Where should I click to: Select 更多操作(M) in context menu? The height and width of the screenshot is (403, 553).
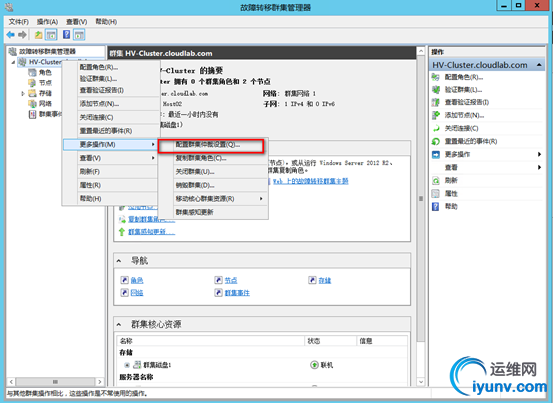click(x=110, y=145)
